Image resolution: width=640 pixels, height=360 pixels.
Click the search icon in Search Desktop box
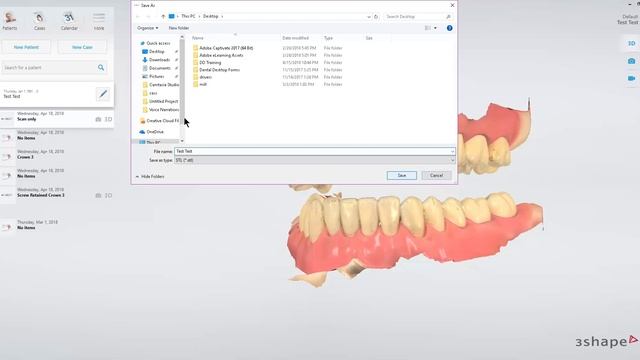[449, 16]
